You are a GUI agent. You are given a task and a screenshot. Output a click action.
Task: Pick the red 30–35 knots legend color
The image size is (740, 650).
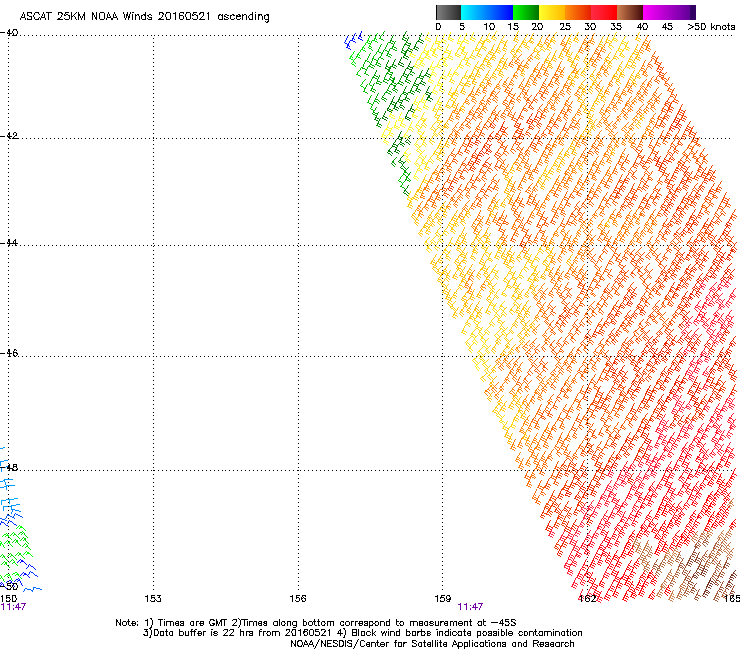pyautogui.click(x=604, y=12)
